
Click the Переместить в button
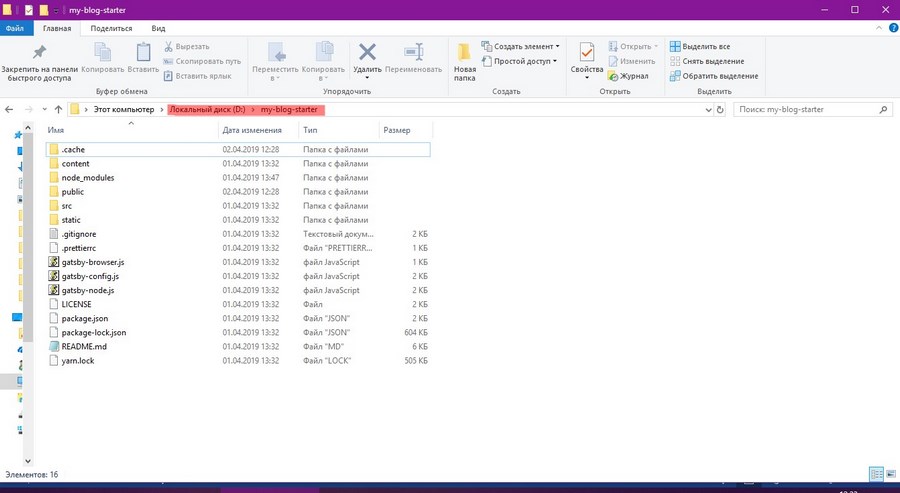pyautogui.click(x=276, y=61)
